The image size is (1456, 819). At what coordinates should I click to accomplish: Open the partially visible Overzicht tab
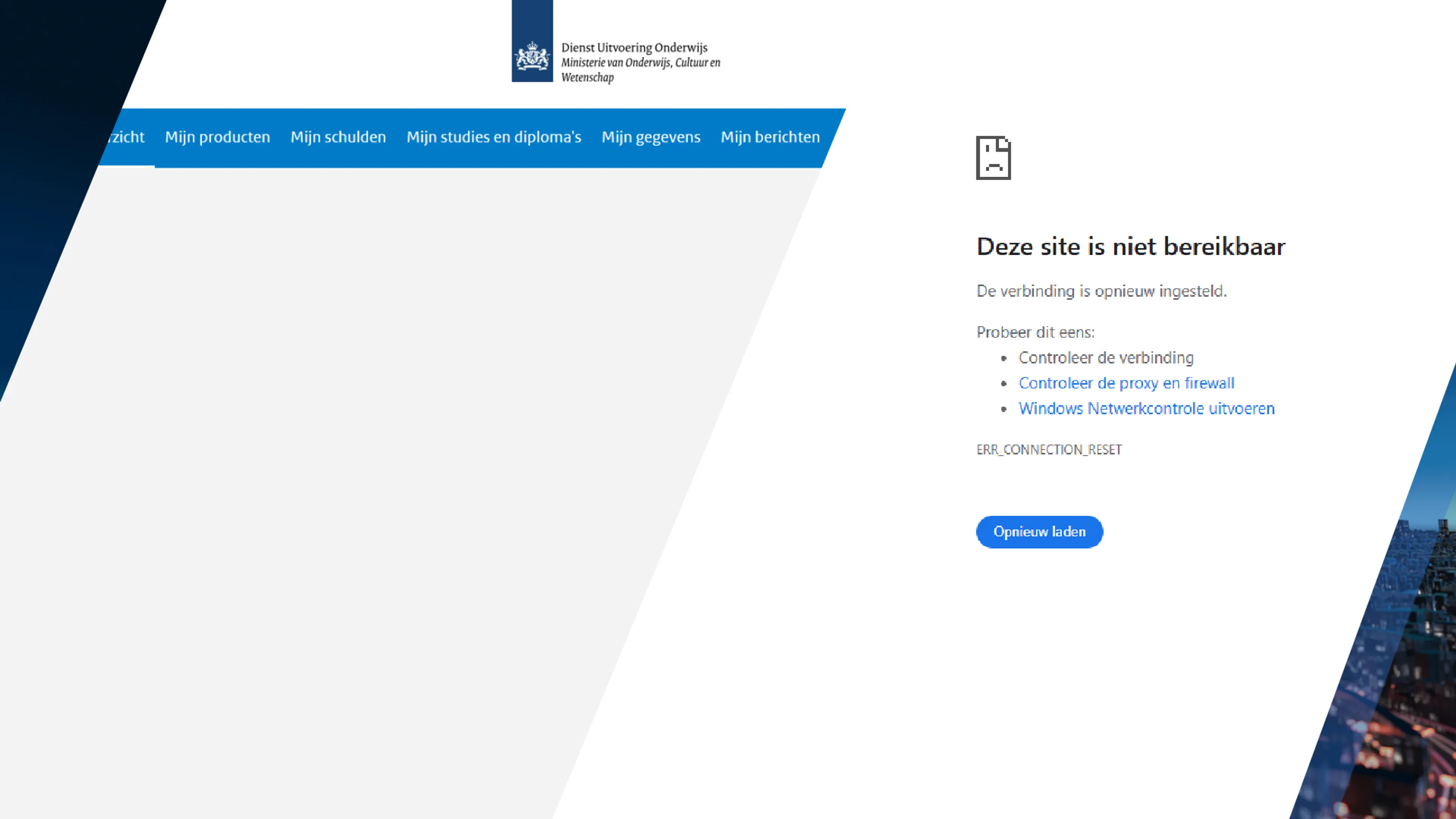(x=127, y=137)
